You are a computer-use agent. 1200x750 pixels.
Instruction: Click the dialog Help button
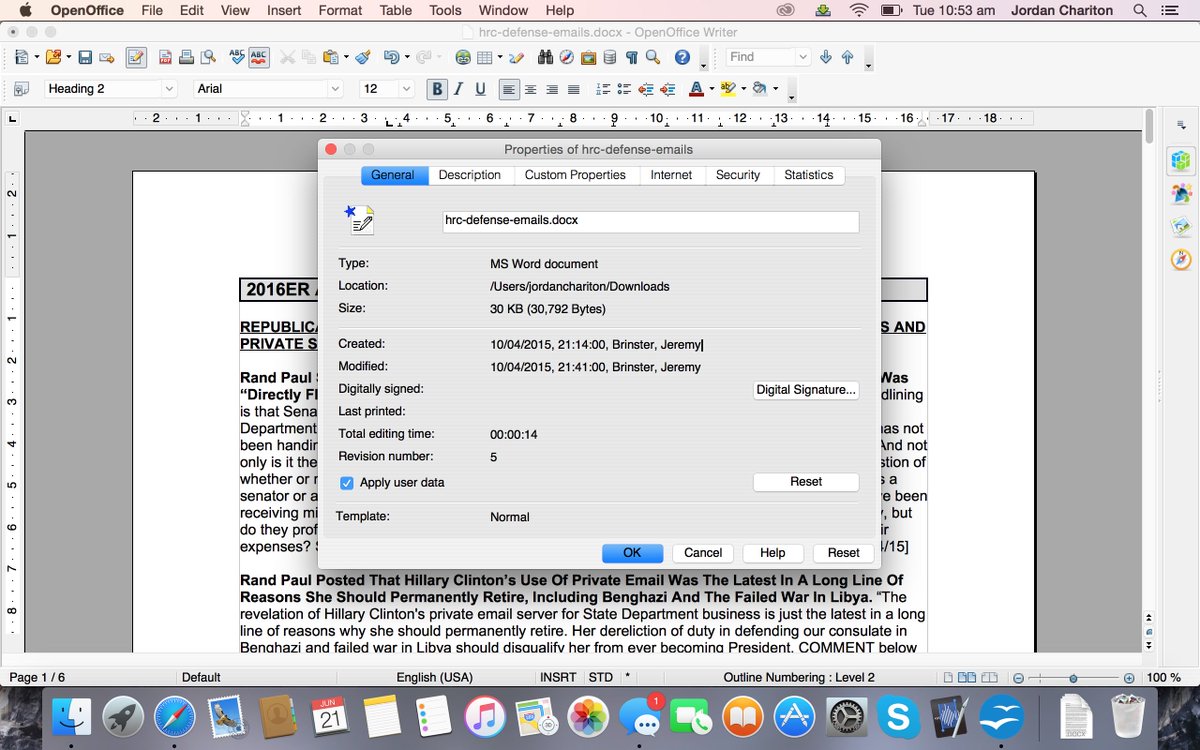point(772,553)
